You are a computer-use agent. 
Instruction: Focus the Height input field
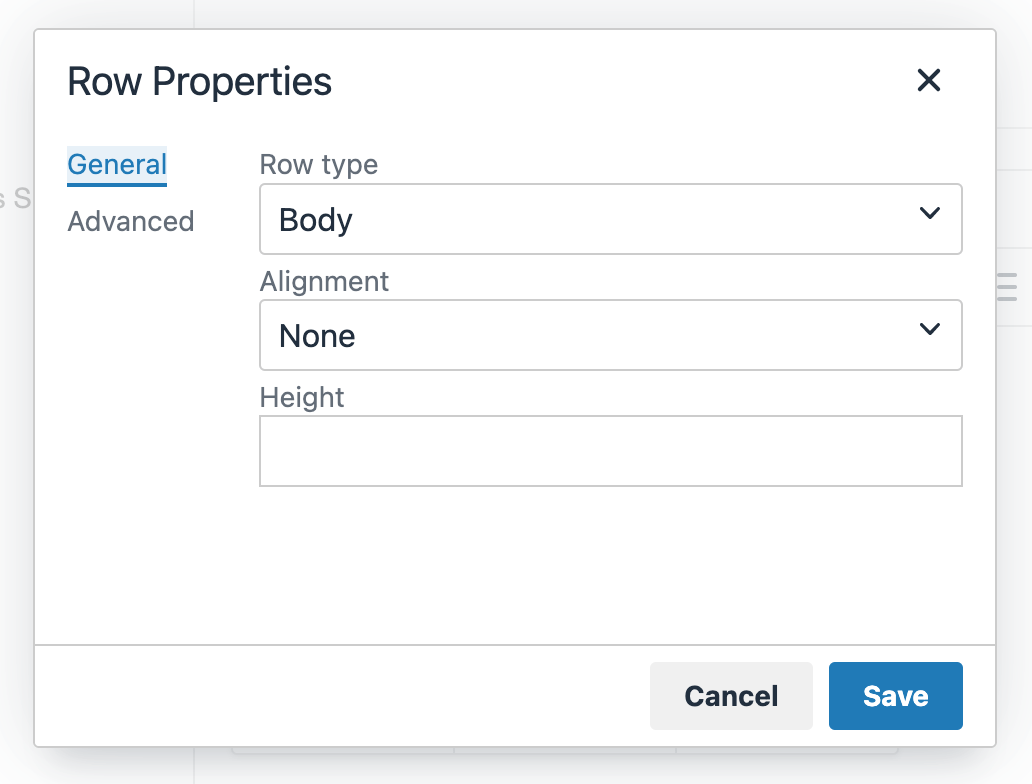point(610,451)
